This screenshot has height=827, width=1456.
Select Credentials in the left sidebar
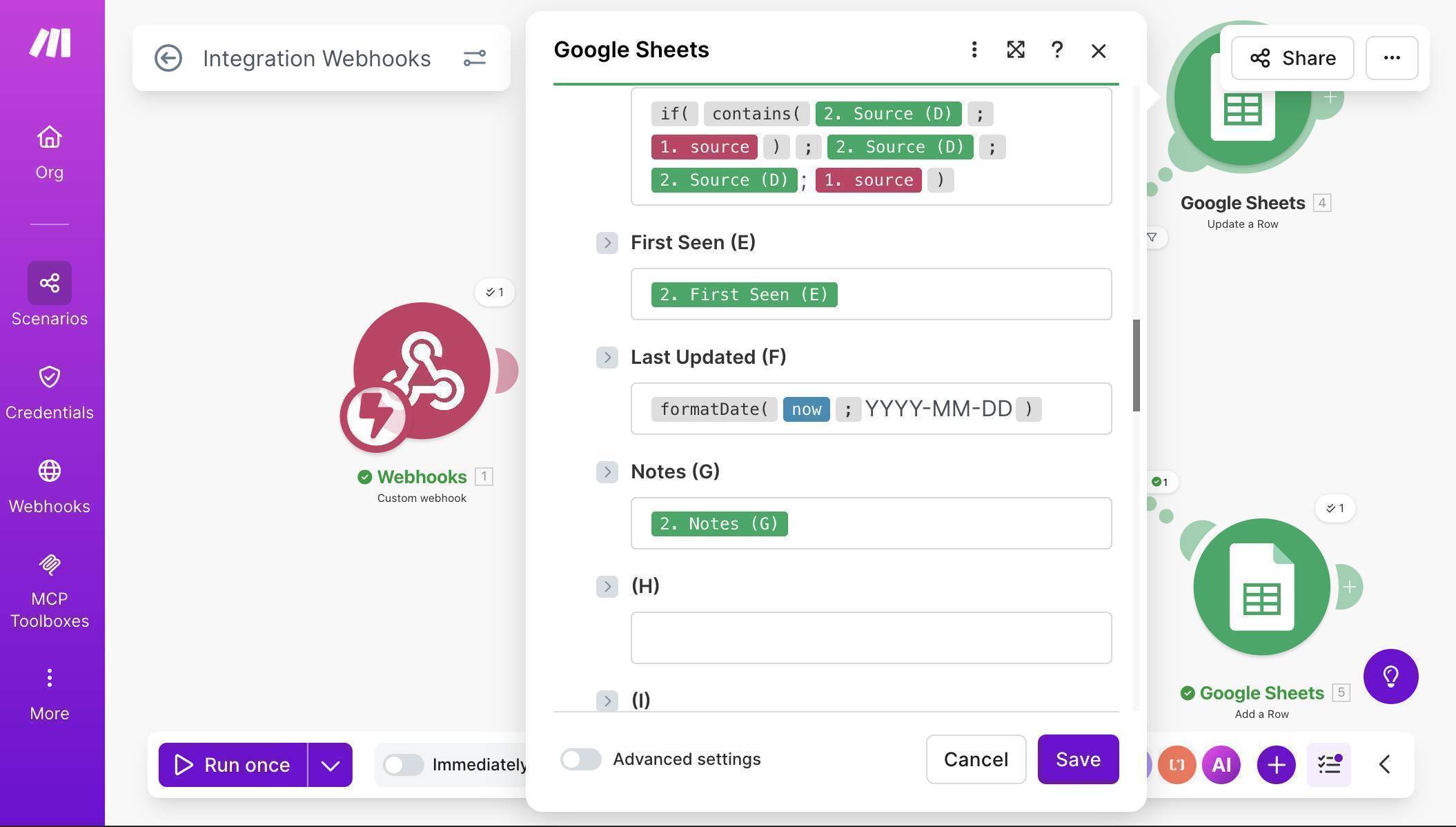(x=49, y=390)
